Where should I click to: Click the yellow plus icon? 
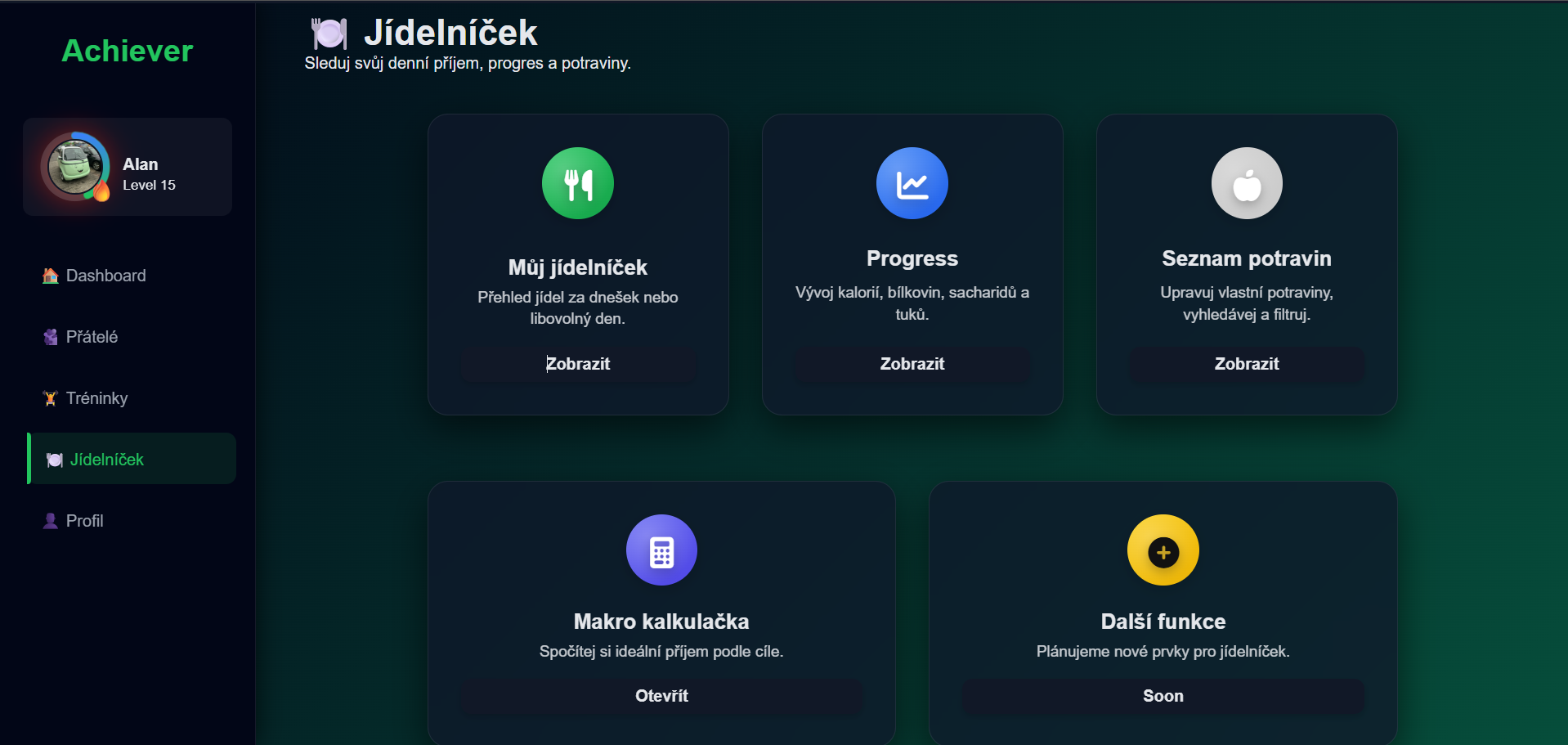pos(1163,550)
